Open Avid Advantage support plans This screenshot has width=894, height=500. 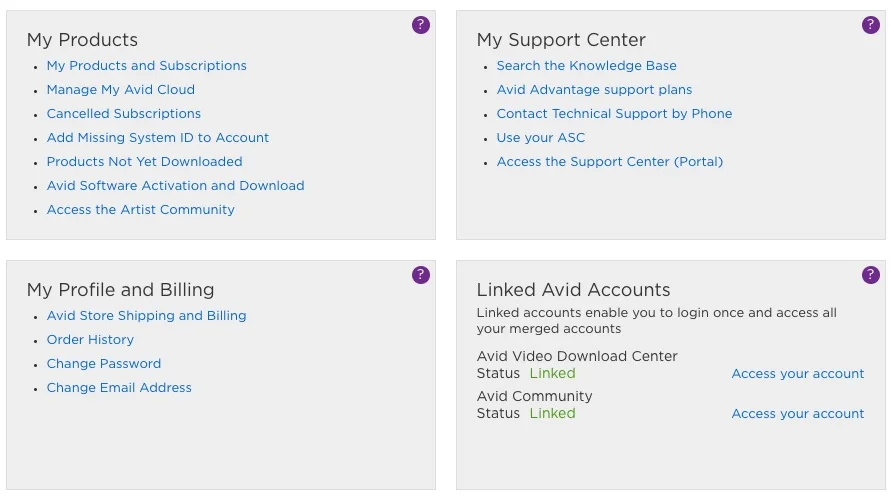click(594, 90)
